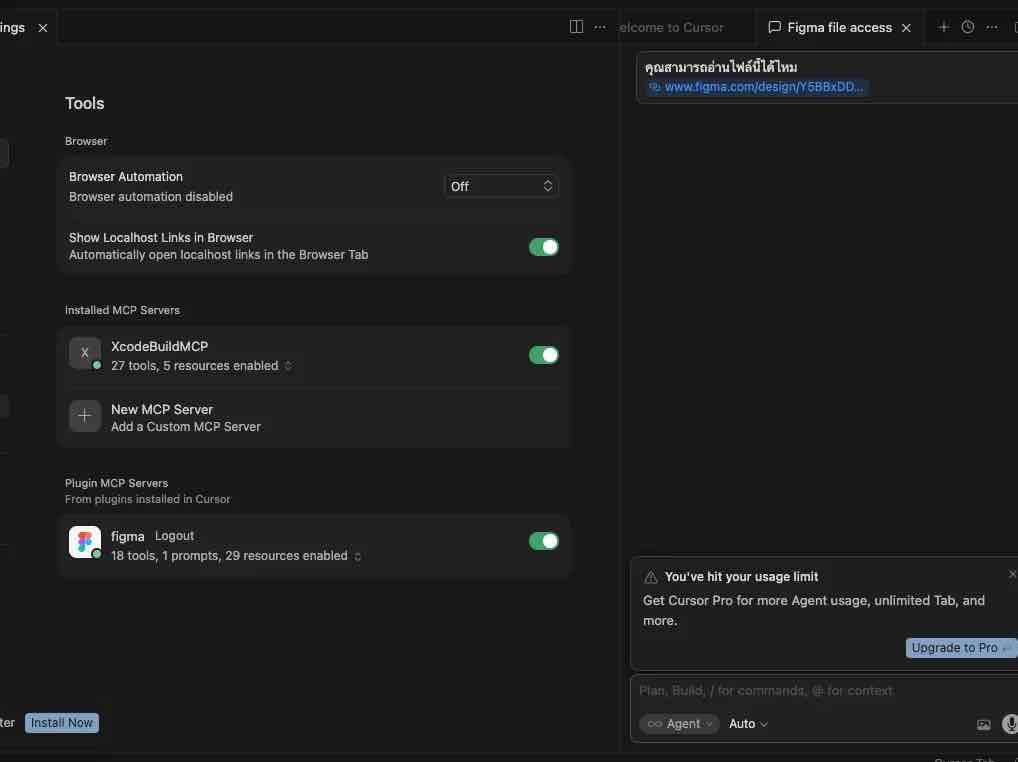Open the Auto model dropdown
This screenshot has height=762, width=1018.
[x=748, y=724]
